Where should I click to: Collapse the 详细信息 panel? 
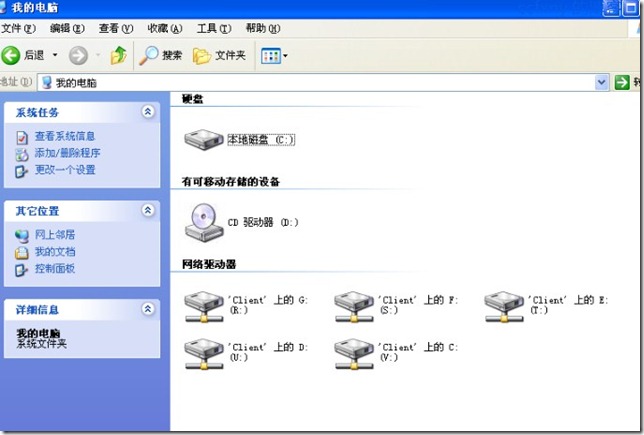148,309
